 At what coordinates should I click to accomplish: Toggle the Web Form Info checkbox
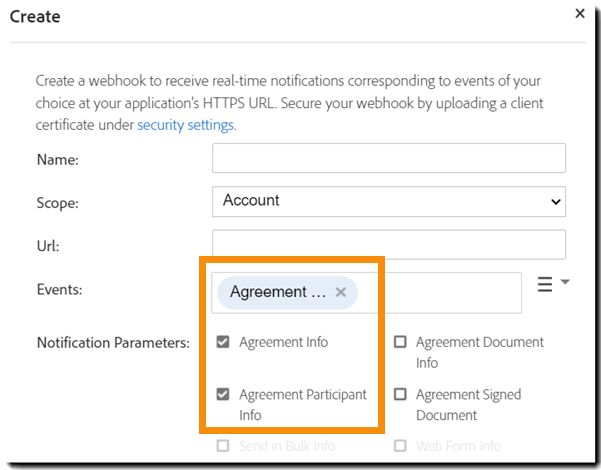(x=400, y=446)
